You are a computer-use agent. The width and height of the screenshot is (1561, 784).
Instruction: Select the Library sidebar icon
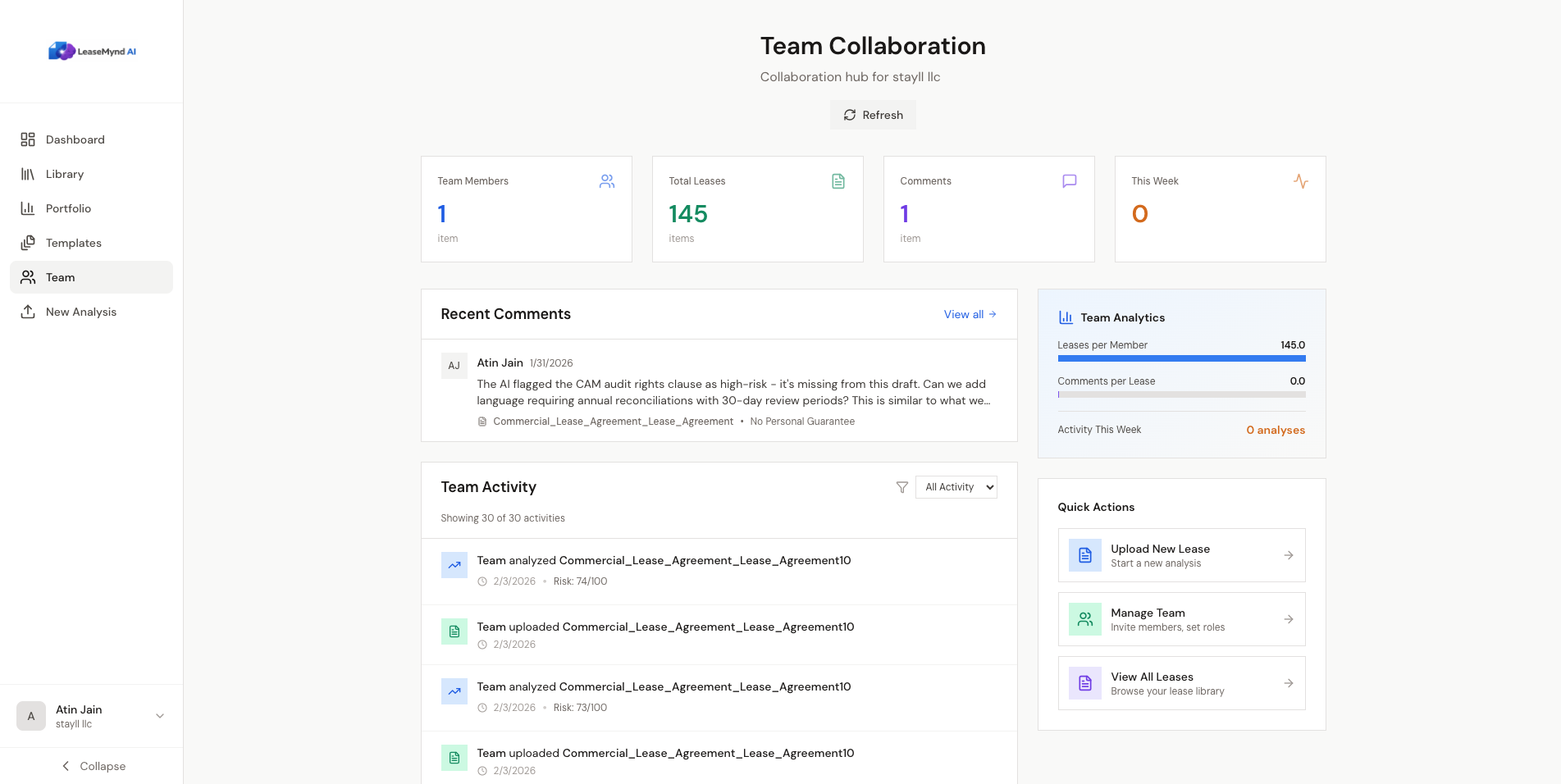pos(28,174)
